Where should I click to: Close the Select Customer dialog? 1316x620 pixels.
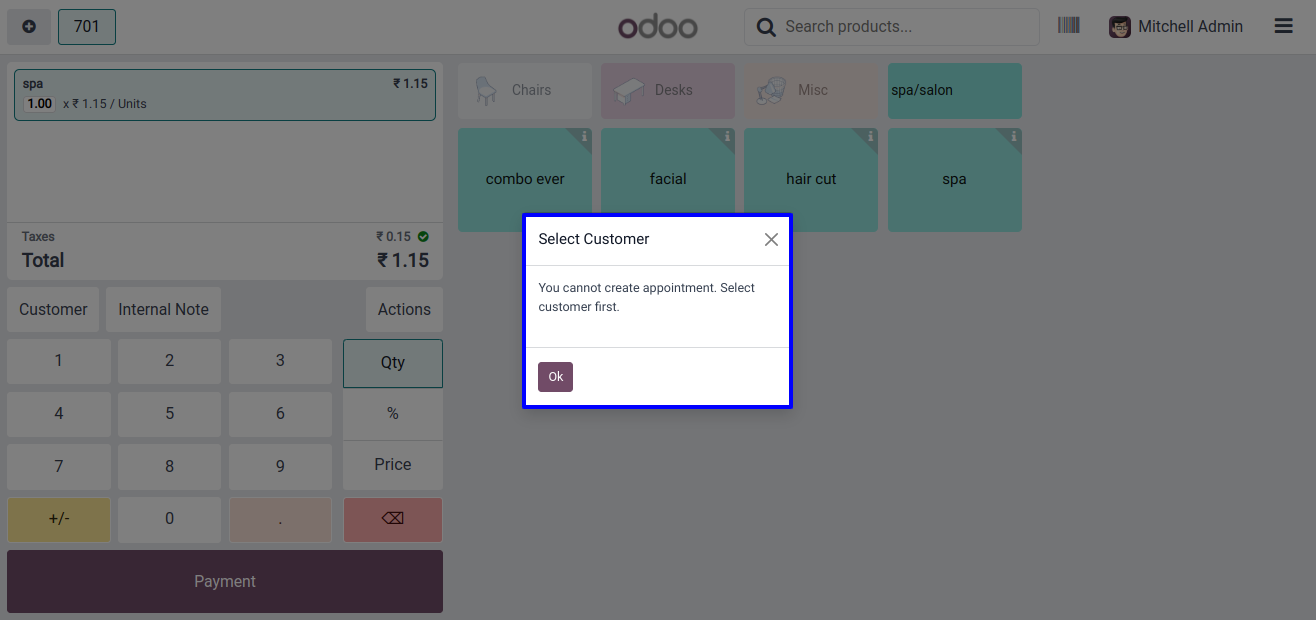pyautogui.click(x=771, y=239)
